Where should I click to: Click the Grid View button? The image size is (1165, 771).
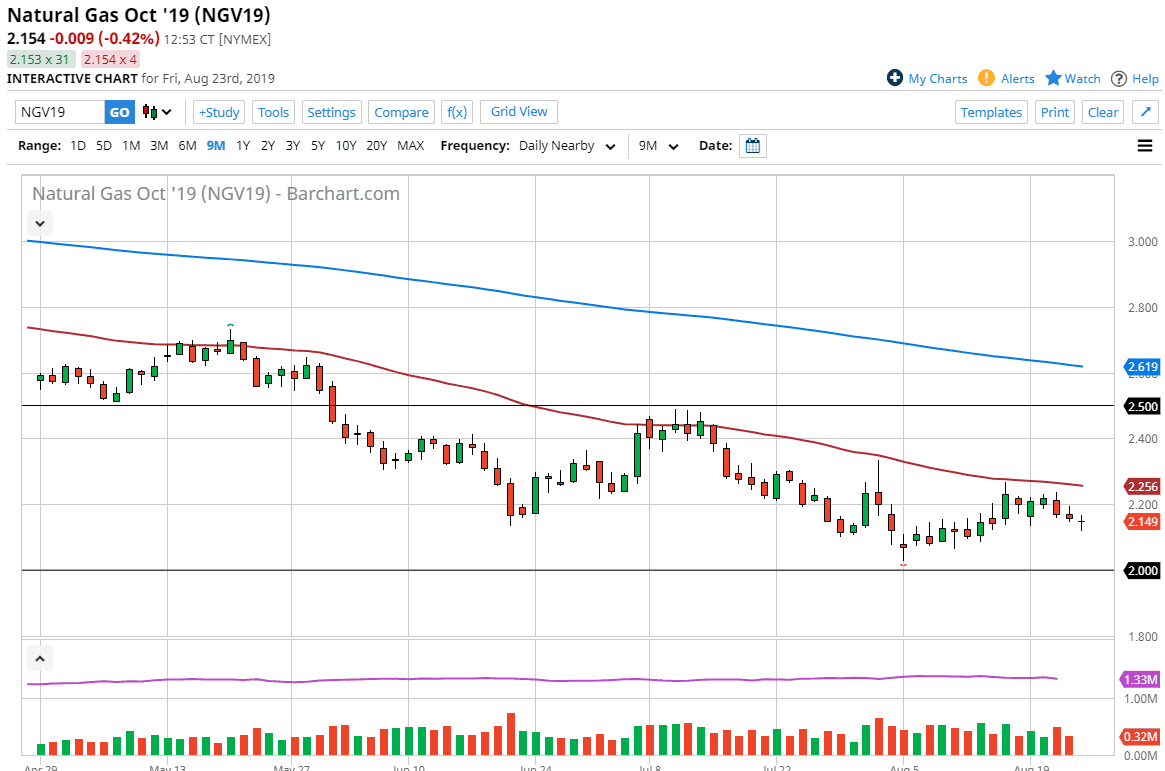tap(518, 112)
